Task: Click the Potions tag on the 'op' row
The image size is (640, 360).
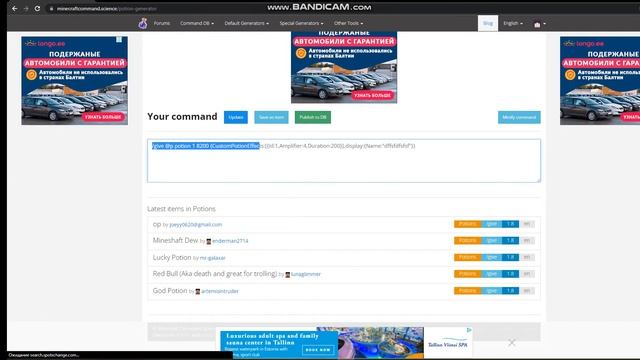Action: coord(468,224)
